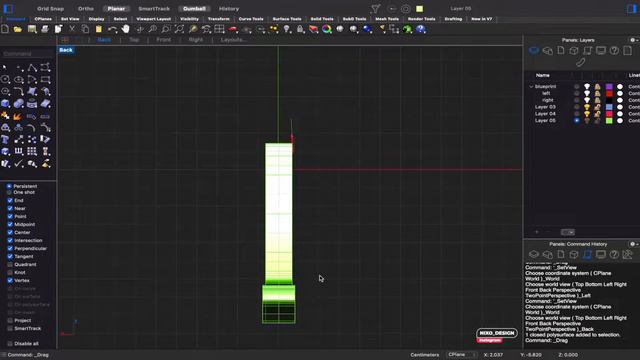The width and height of the screenshot is (640, 360).
Task: Click the padlock Lock objects icon
Action: (x=300, y=29)
